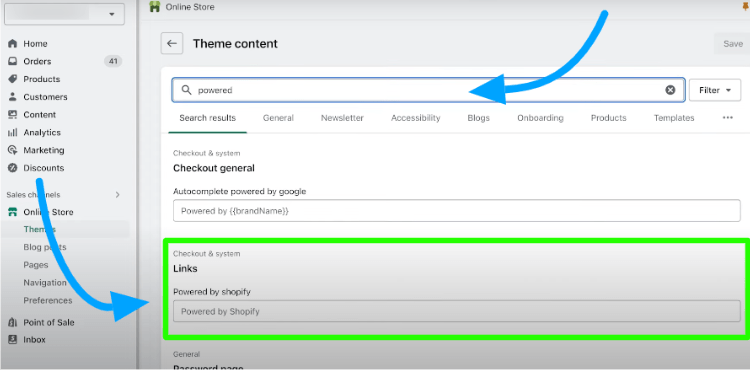Click the 'Sales channels' label

point(33,195)
